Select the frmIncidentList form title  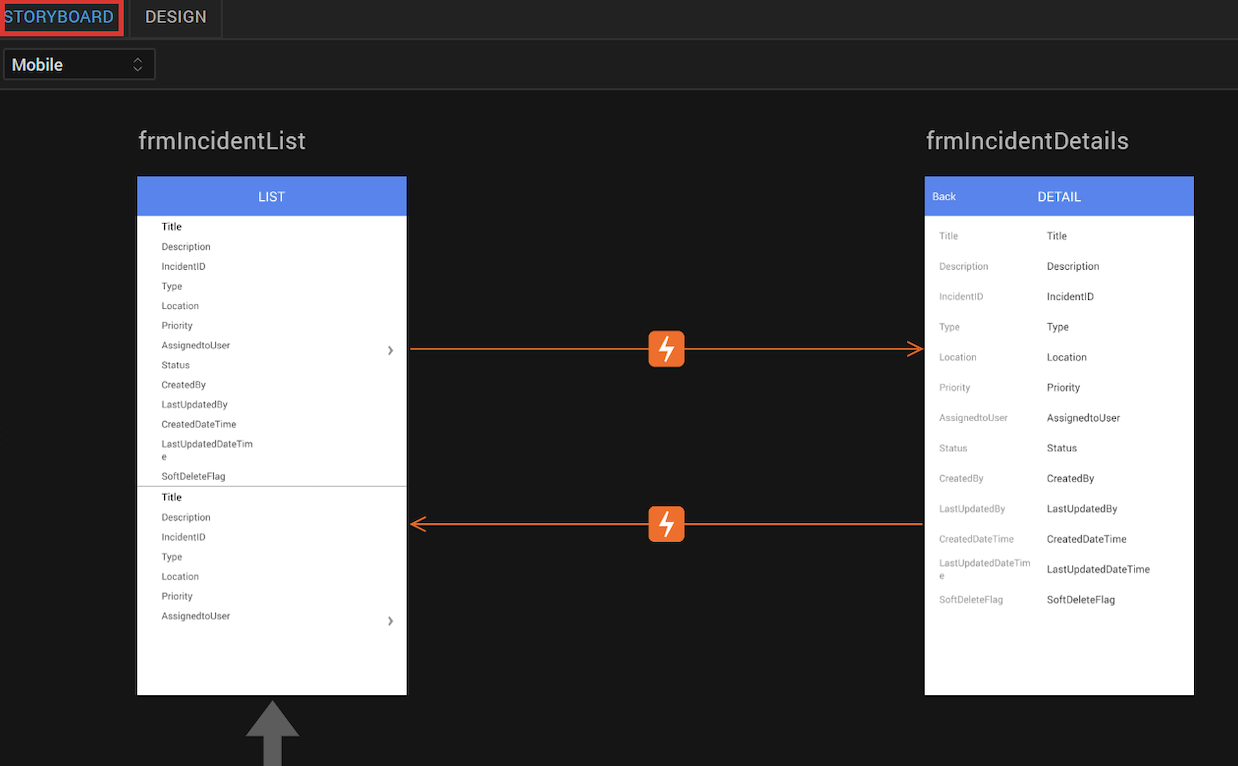[222, 141]
